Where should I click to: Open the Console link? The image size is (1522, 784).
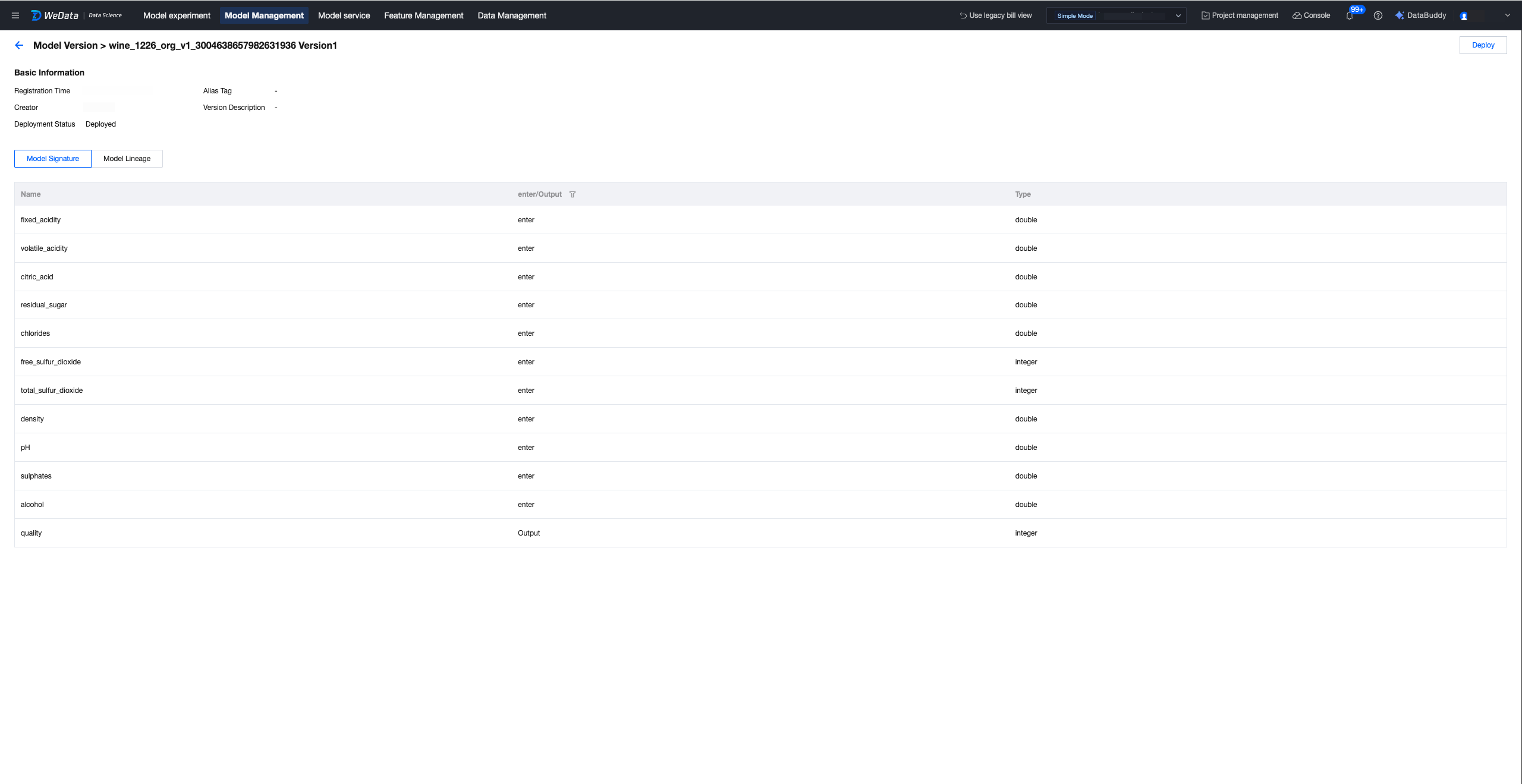[1311, 15]
